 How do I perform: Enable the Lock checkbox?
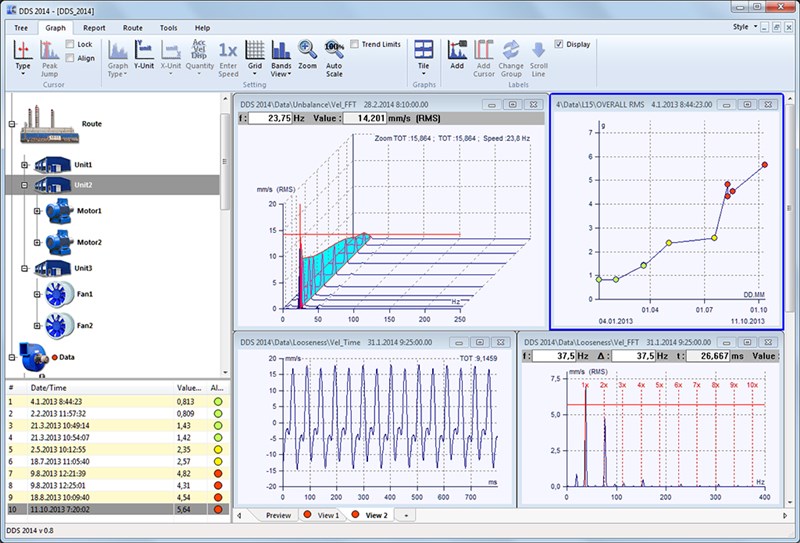point(70,44)
